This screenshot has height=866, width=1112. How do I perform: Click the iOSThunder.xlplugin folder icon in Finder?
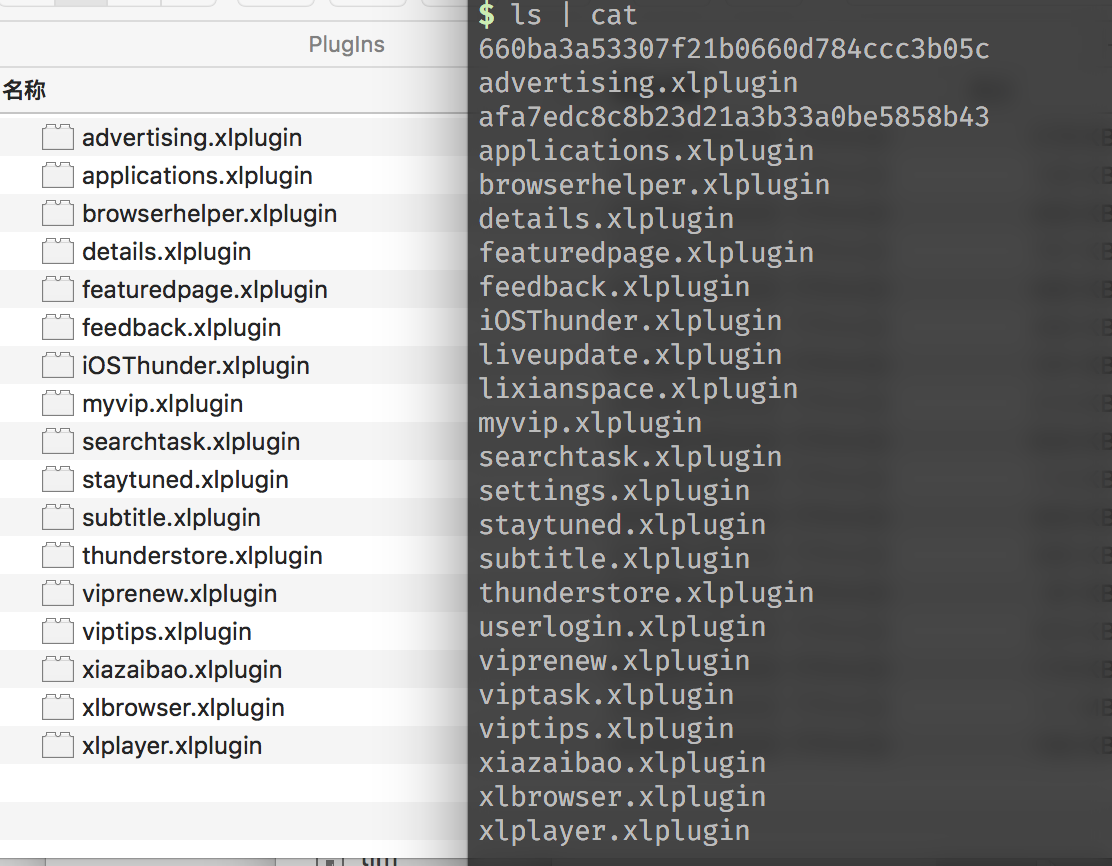[58, 366]
